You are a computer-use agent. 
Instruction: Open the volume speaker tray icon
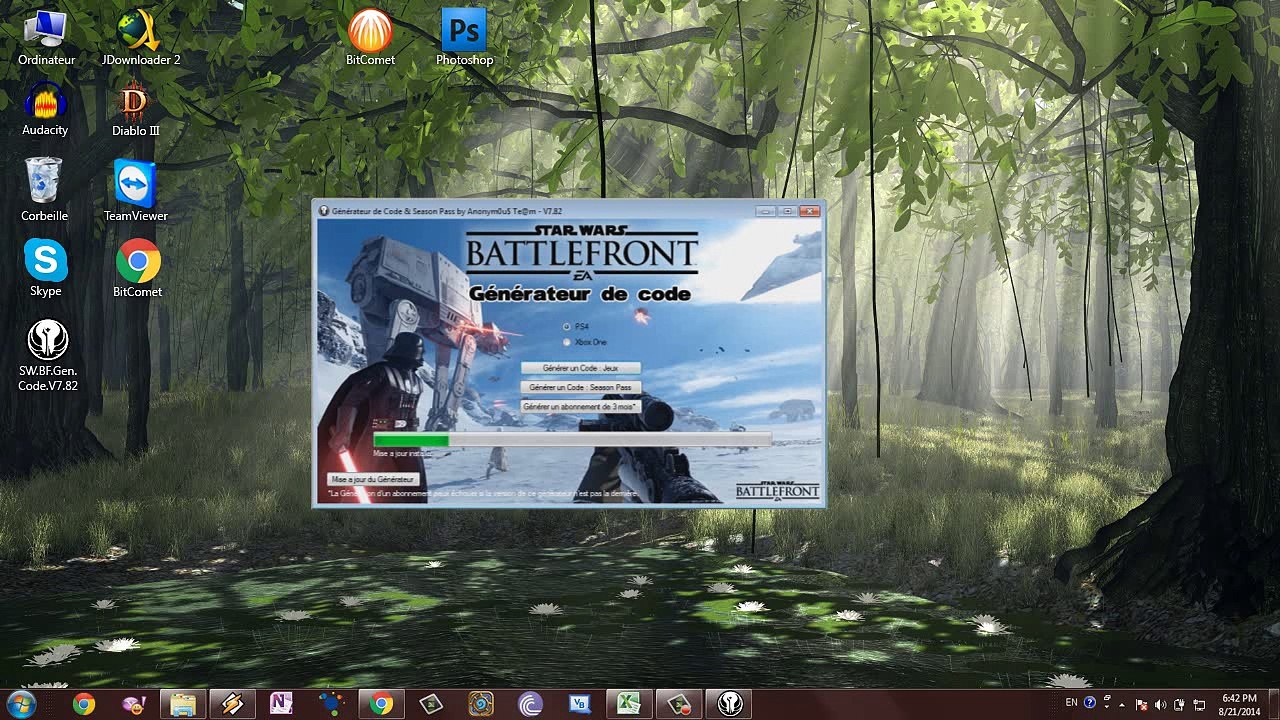(x=1161, y=704)
